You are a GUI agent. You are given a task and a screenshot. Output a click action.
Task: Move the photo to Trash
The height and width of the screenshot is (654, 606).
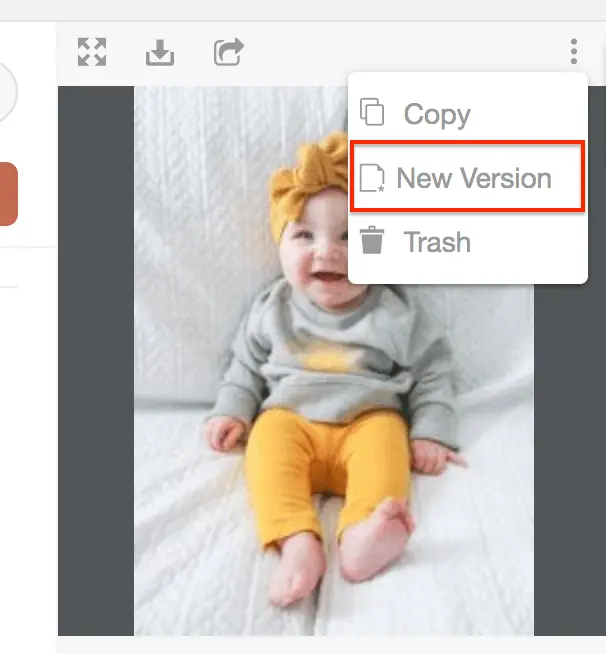pos(467,242)
